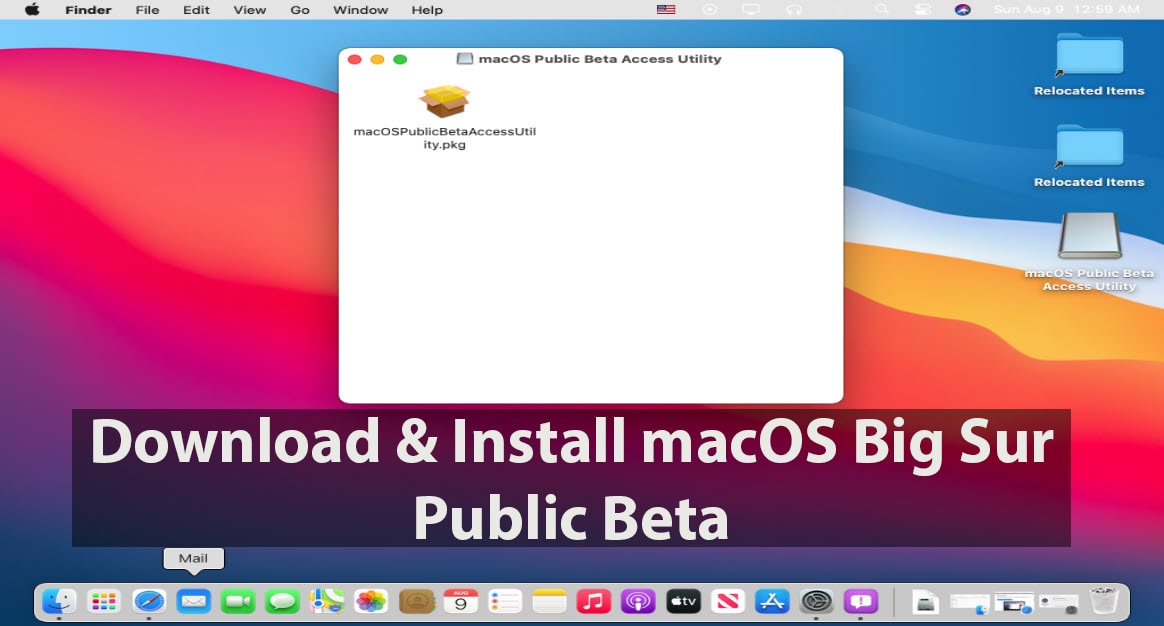Open the App Store

click(x=773, y=601)
